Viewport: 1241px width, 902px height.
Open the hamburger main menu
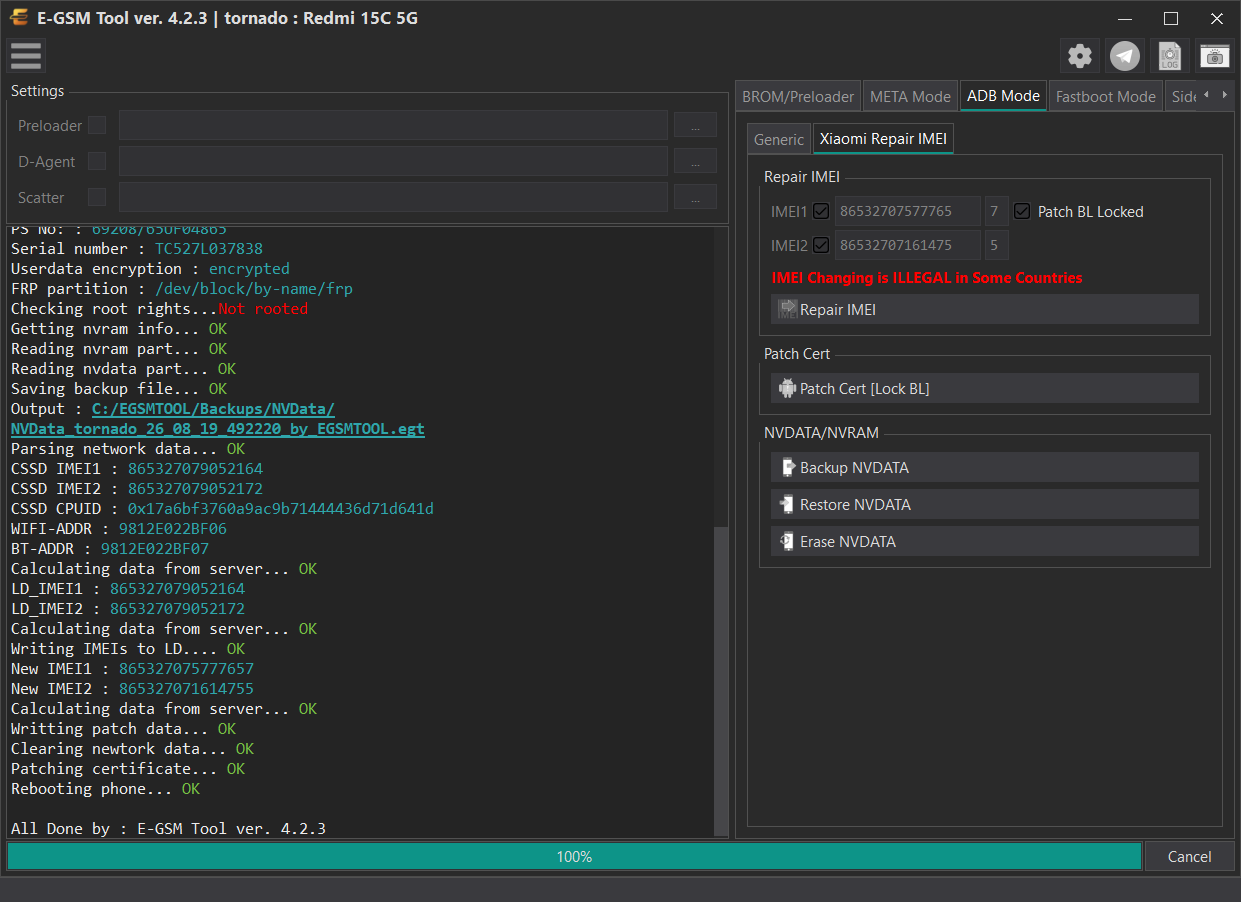(26, 56)
